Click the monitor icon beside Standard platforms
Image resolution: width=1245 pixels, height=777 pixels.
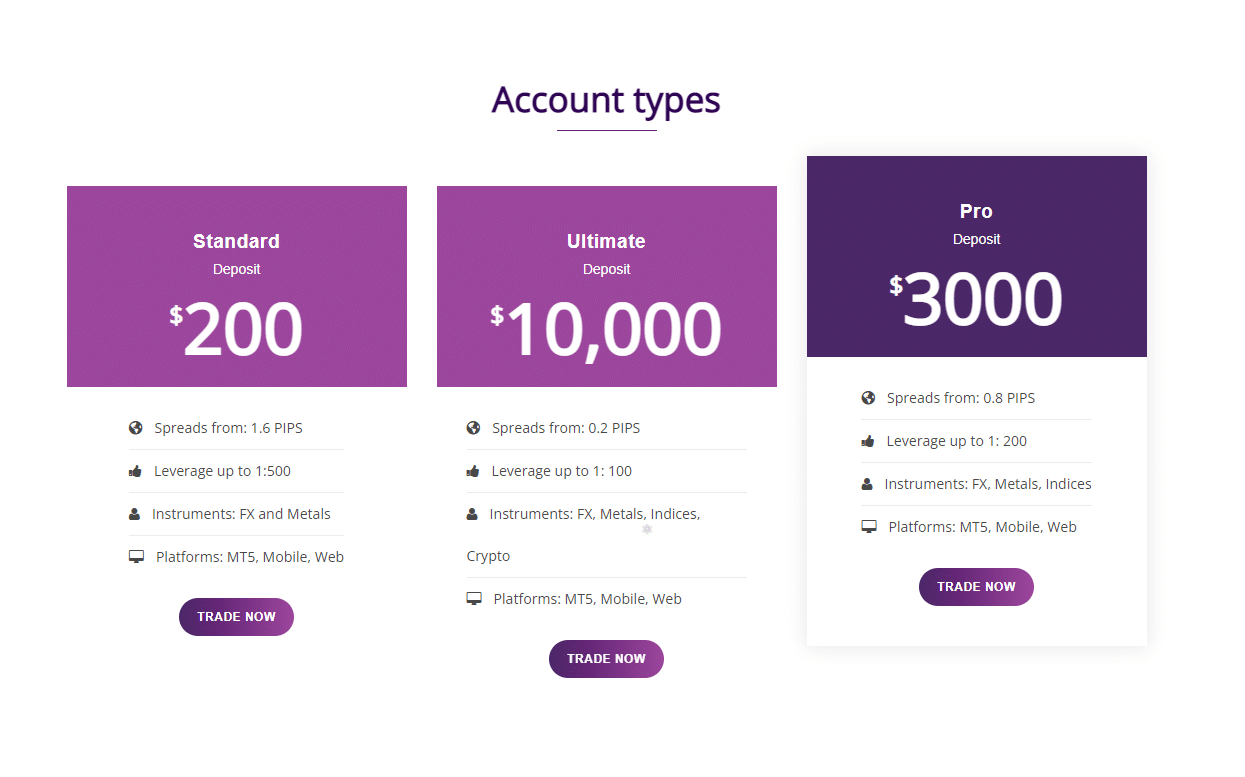[x=135, y=556]
